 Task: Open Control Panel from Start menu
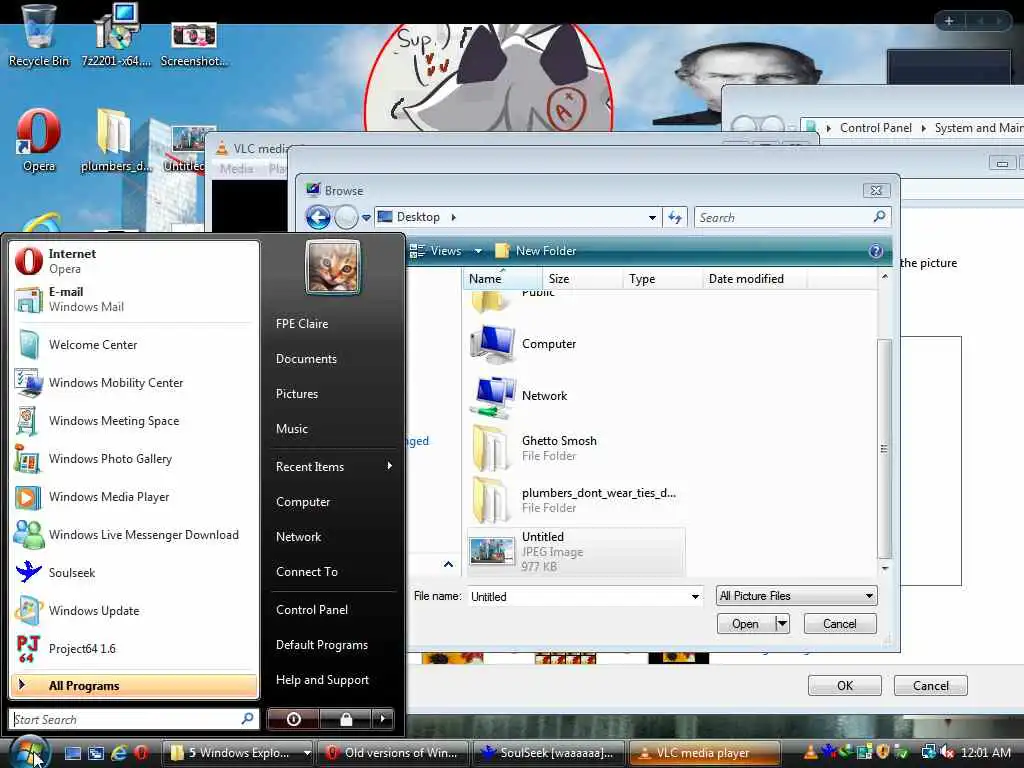[312, 609]
